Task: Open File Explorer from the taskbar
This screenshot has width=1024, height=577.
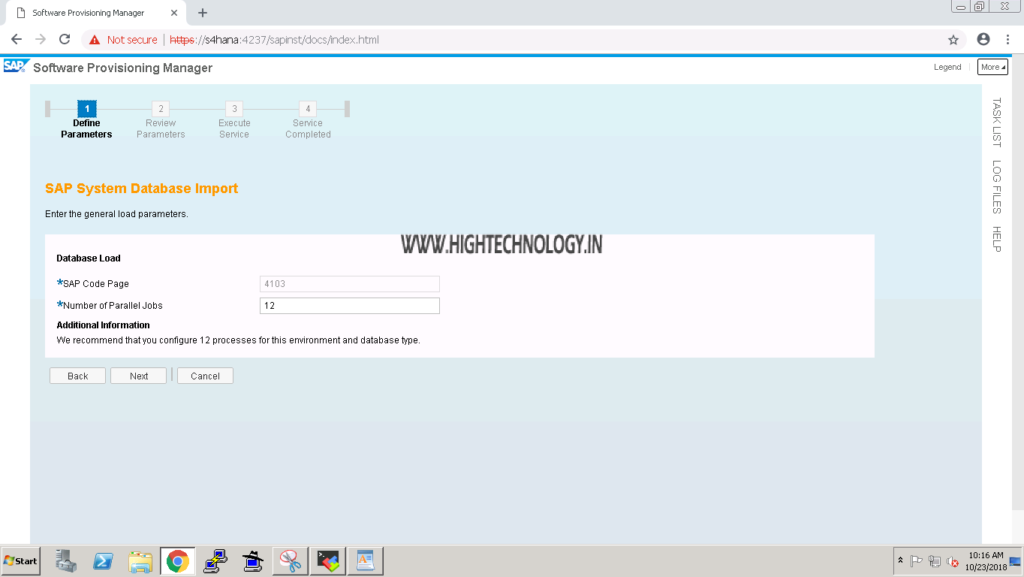Action: point(140,561)
